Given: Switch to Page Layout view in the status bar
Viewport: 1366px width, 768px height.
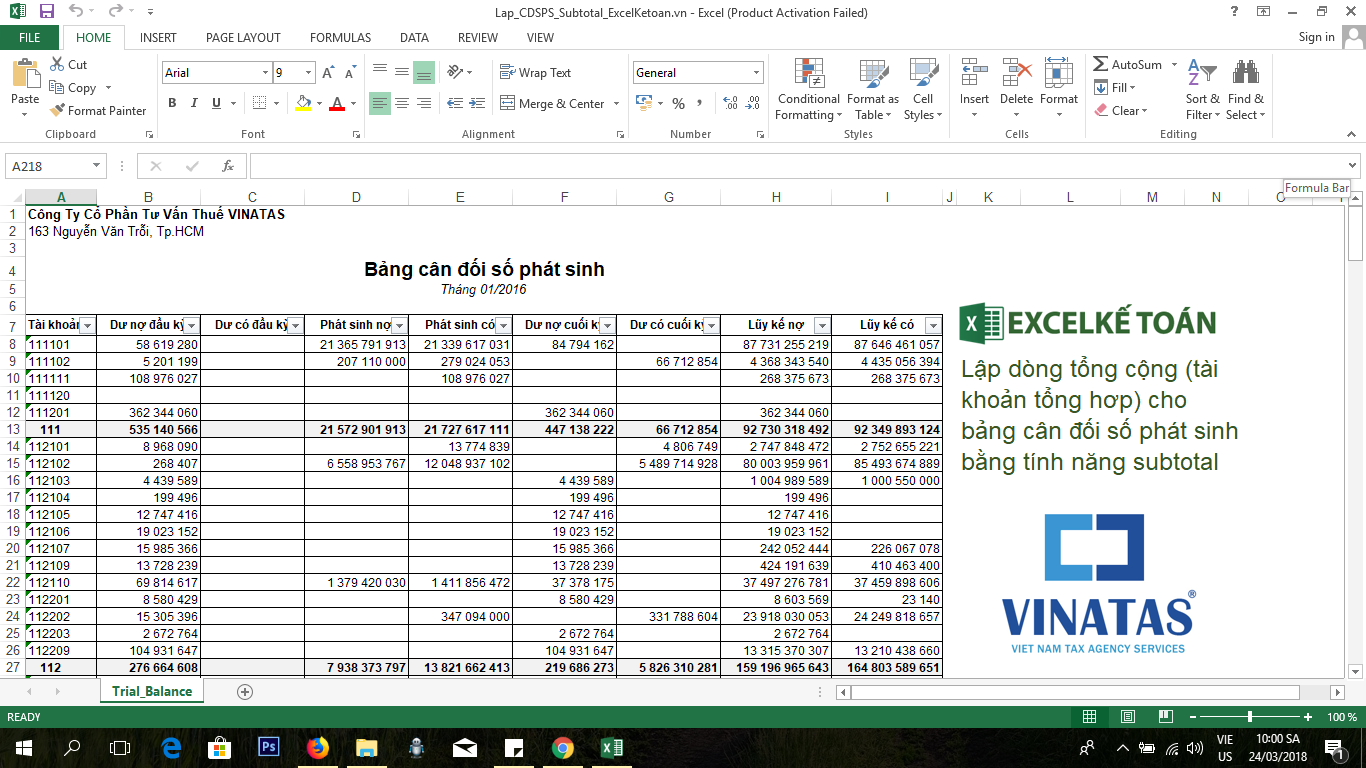Looking at the screenshot, I should pyautogui.click(x=1127, y=717).
